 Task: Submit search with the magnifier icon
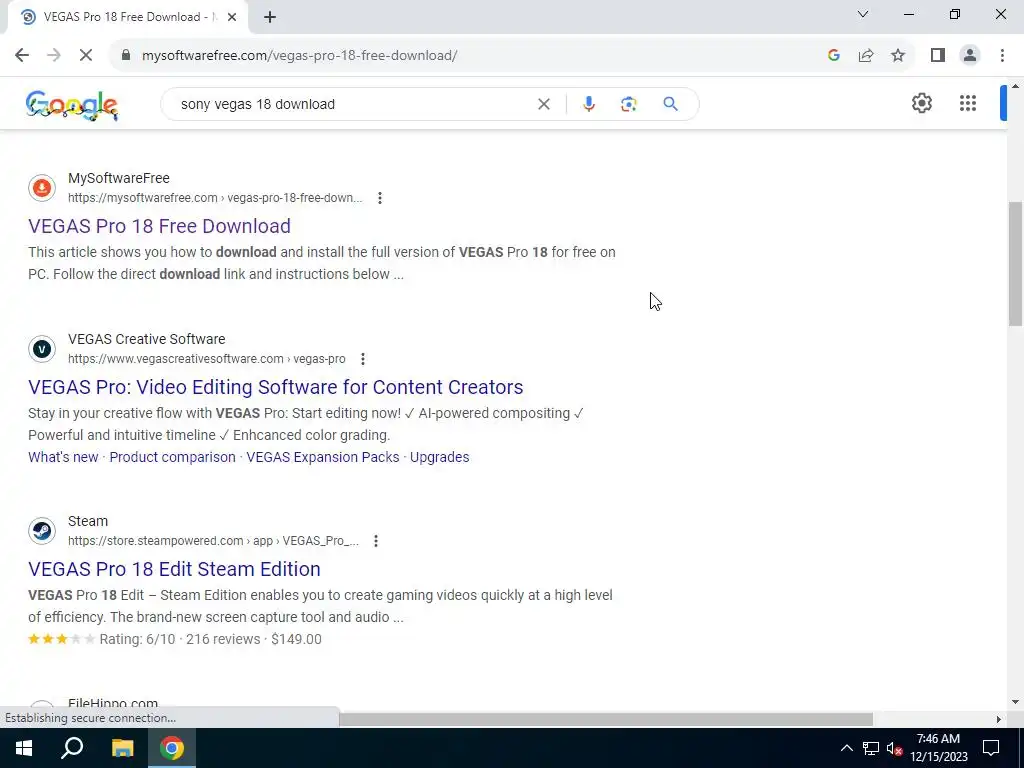coord(670,104)
